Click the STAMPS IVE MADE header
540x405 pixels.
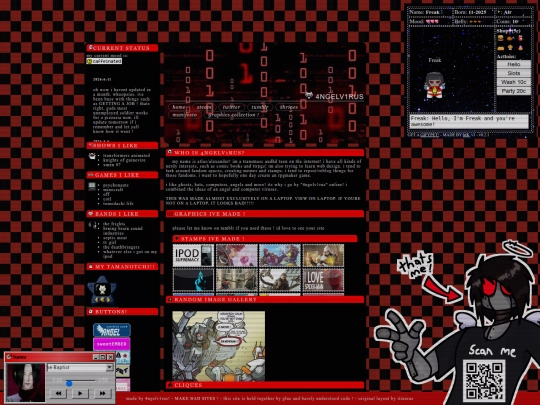[265, 239]
